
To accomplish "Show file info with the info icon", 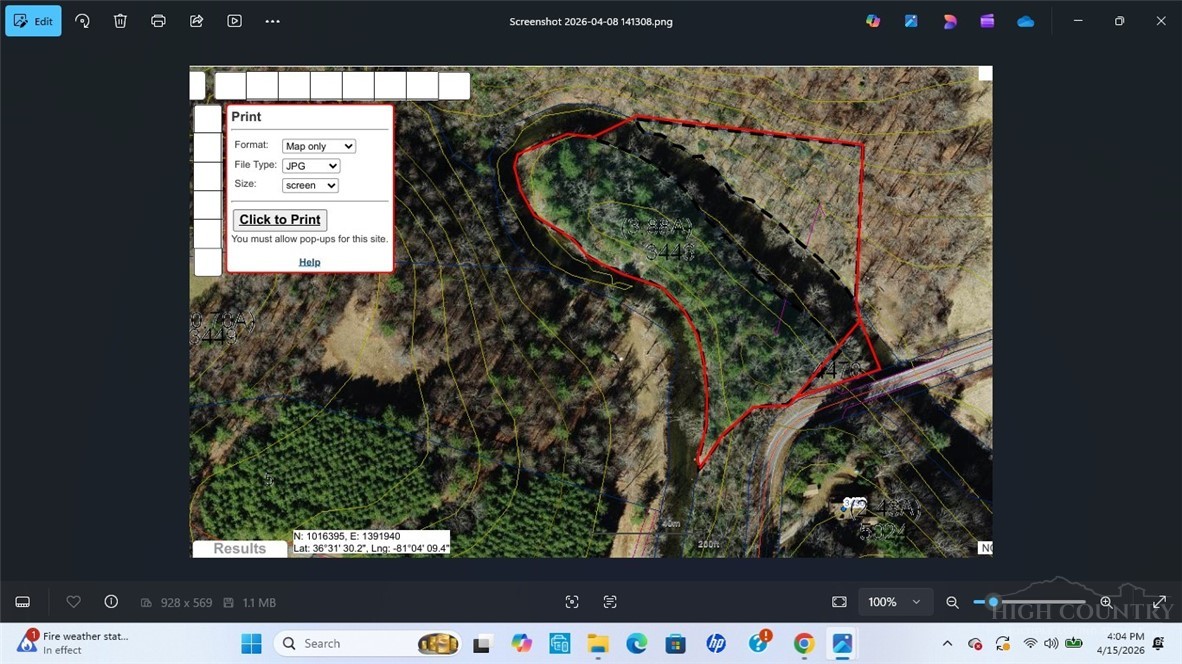I will 111,602.
